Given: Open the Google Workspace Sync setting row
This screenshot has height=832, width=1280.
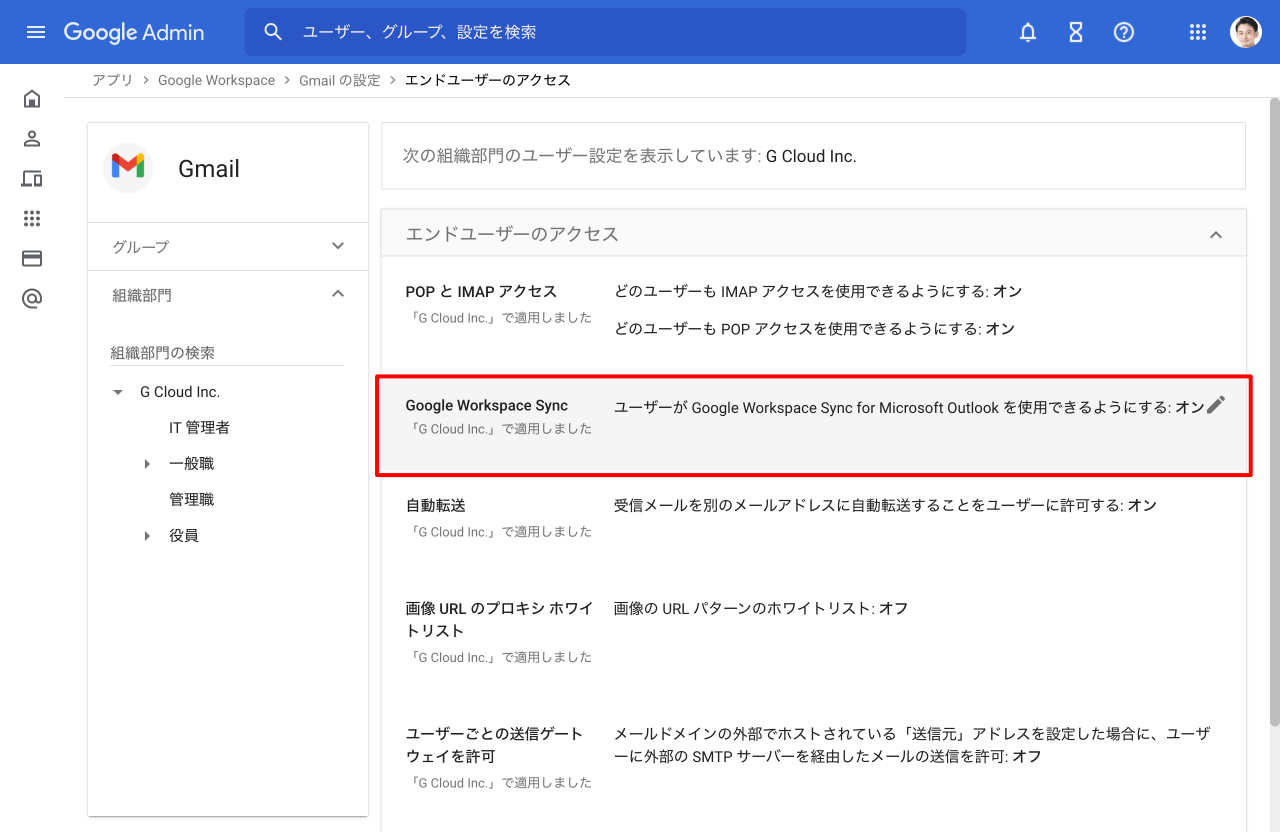Looking at the screenshot, I should pyautogui.click(x=814, y=426).
